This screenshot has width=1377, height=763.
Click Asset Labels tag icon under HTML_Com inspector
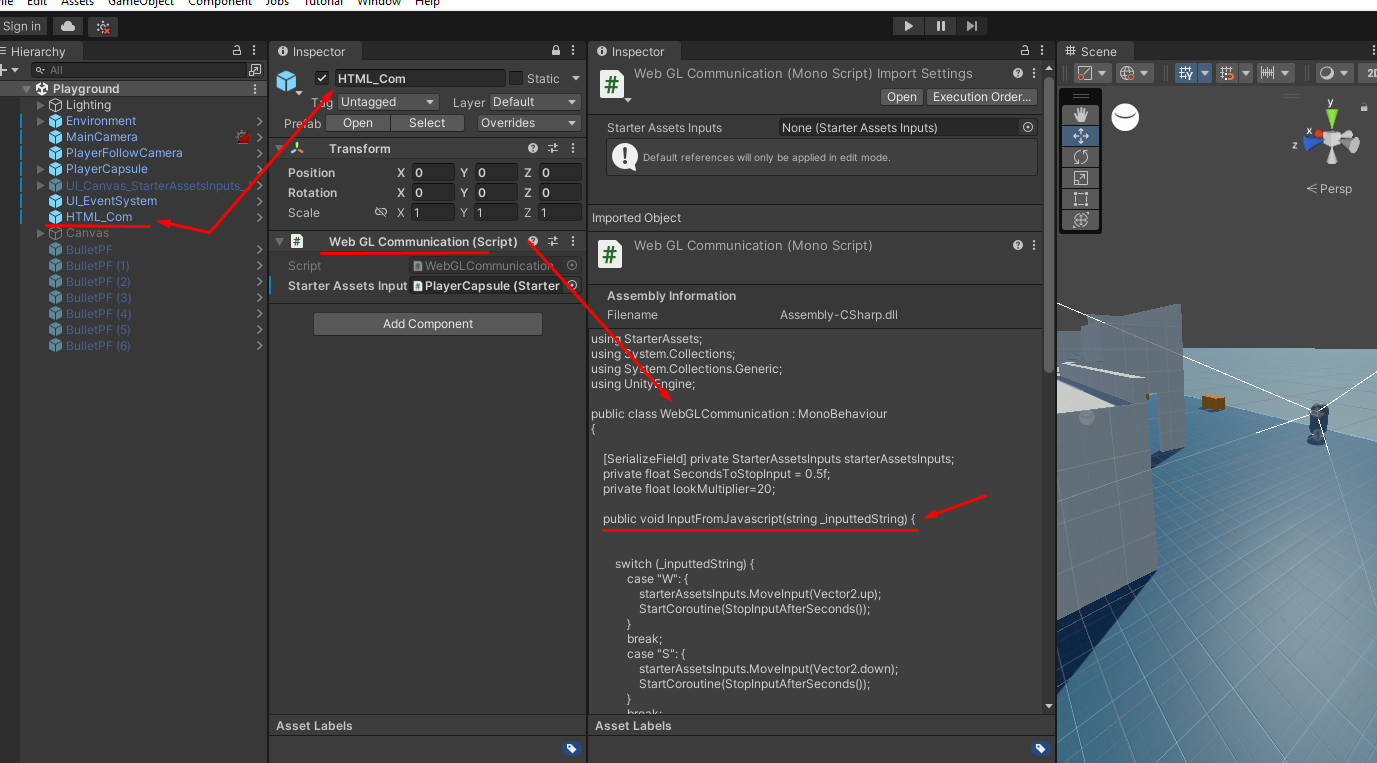tap(571, 748)
